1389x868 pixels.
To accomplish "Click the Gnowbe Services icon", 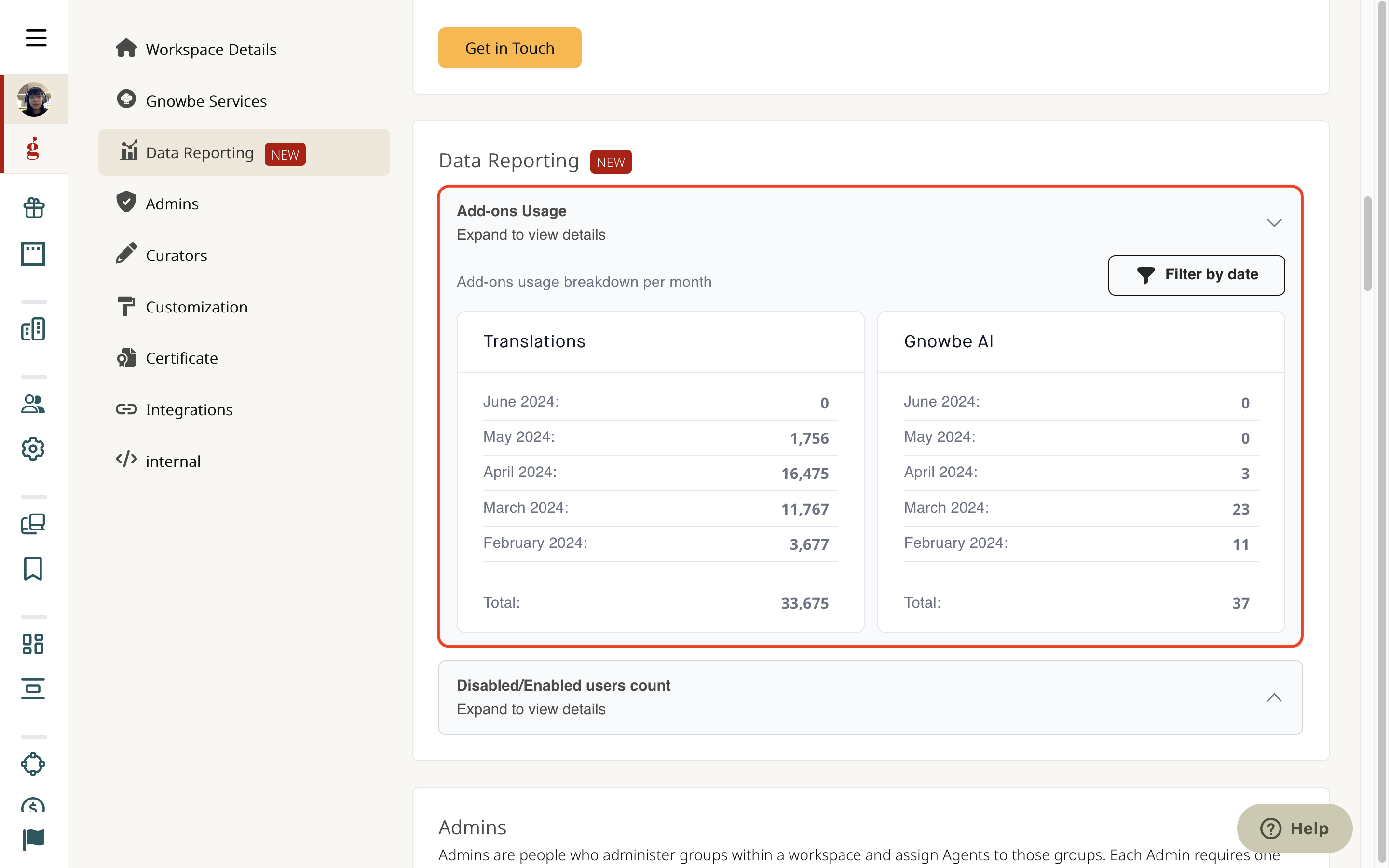I will (126, 99).
